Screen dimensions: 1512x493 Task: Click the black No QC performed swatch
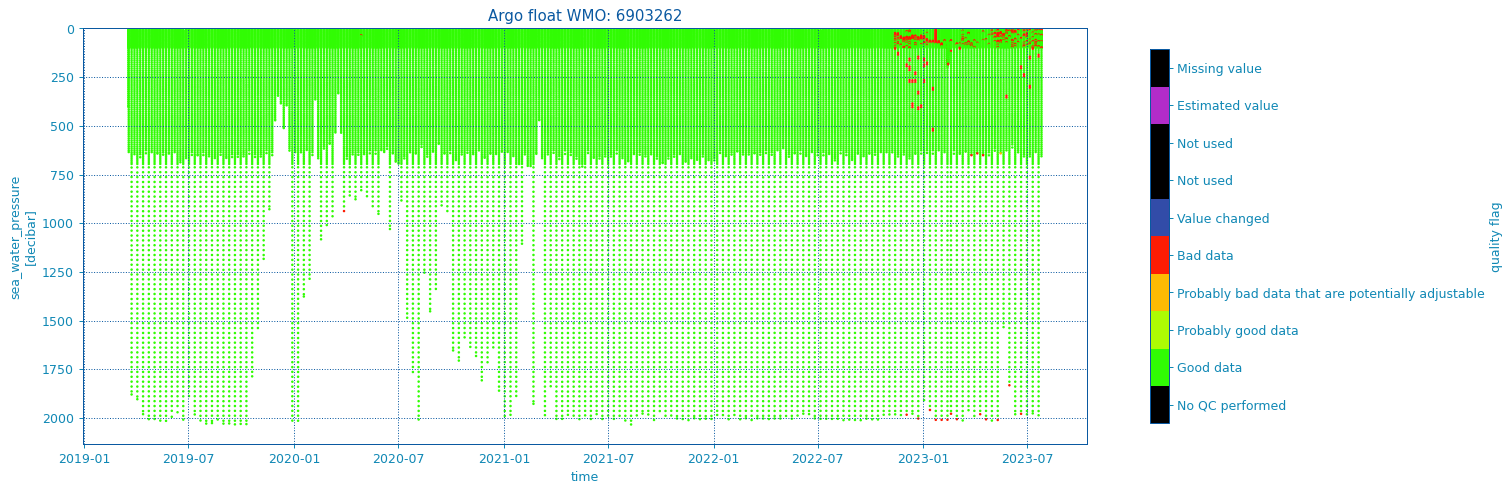pyautogui.click(x=1159, y=405)
